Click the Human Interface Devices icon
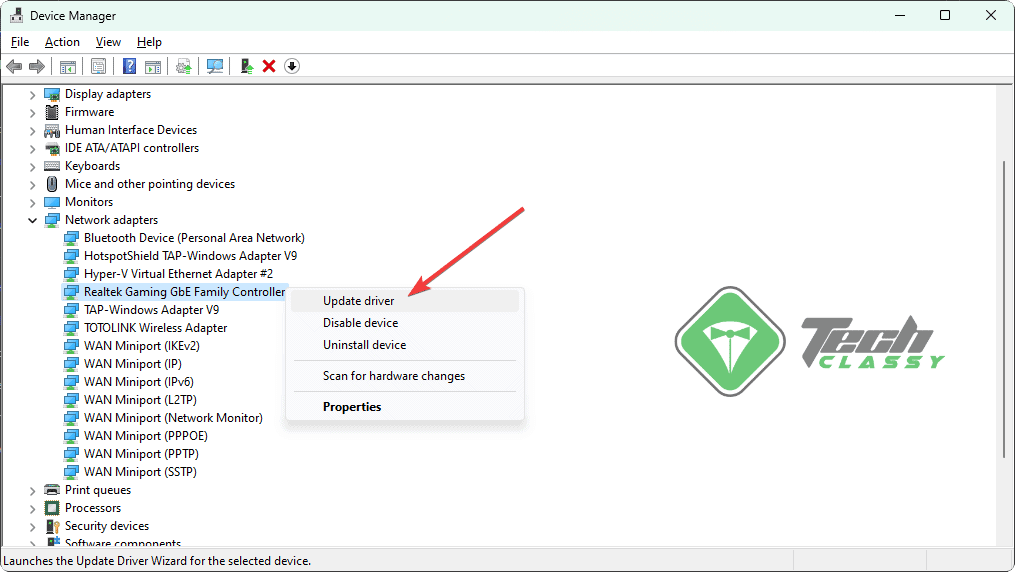 click(x=52, y=131)
